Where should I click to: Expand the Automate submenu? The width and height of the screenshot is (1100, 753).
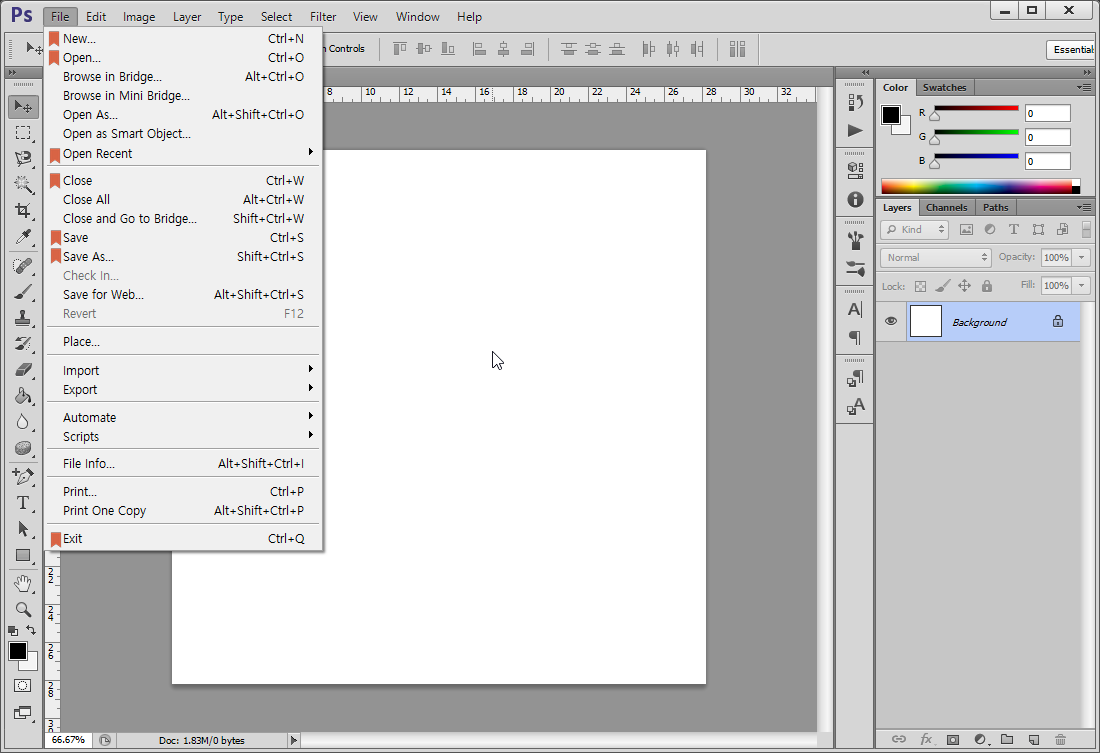point(184,418)
